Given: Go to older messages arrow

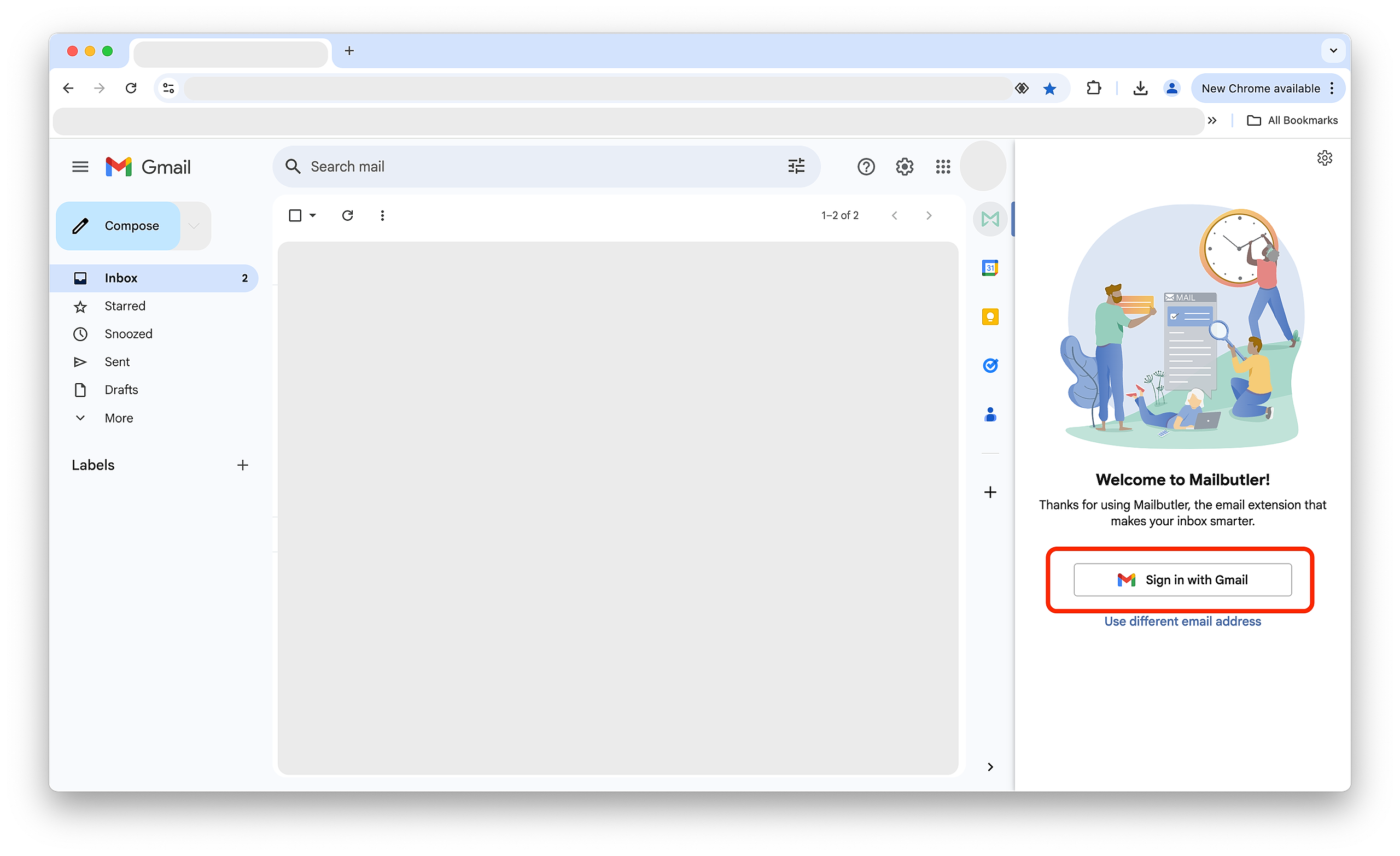Looking at the screenshot, I should pyautogui.click(x=929, y=215).
